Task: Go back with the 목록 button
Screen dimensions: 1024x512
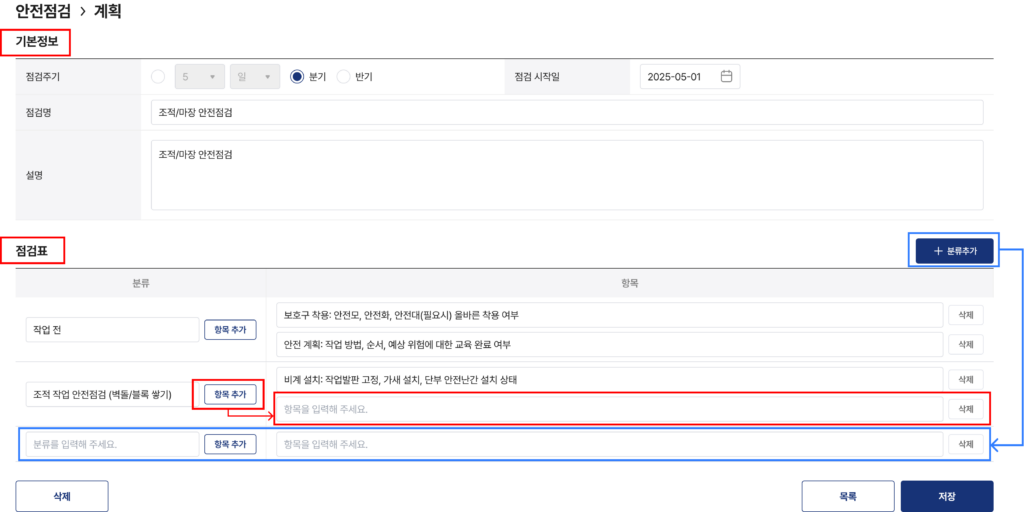Action: point(848,496)
